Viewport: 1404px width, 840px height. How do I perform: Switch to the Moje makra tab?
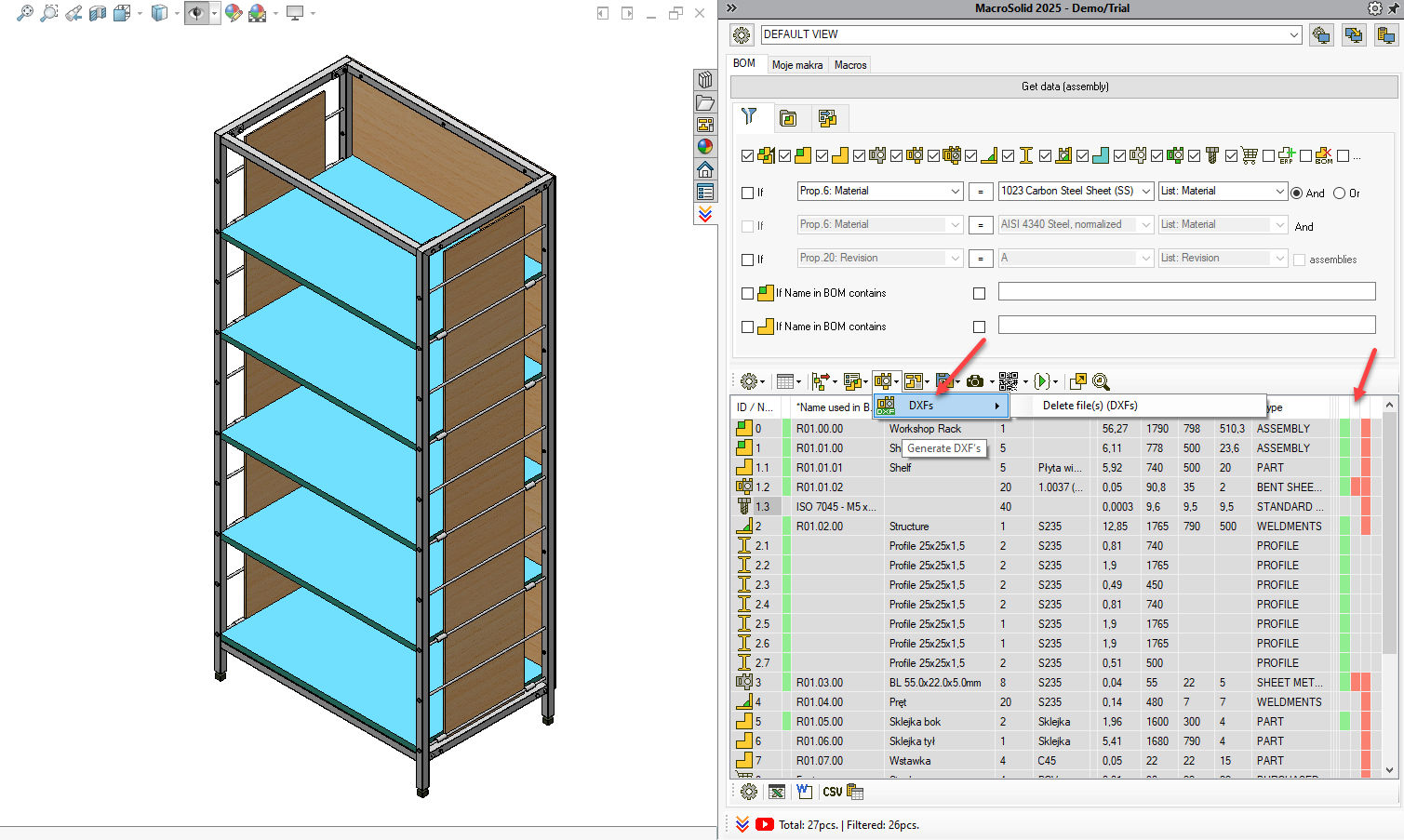pyautogui.click(x=797, y=64)
